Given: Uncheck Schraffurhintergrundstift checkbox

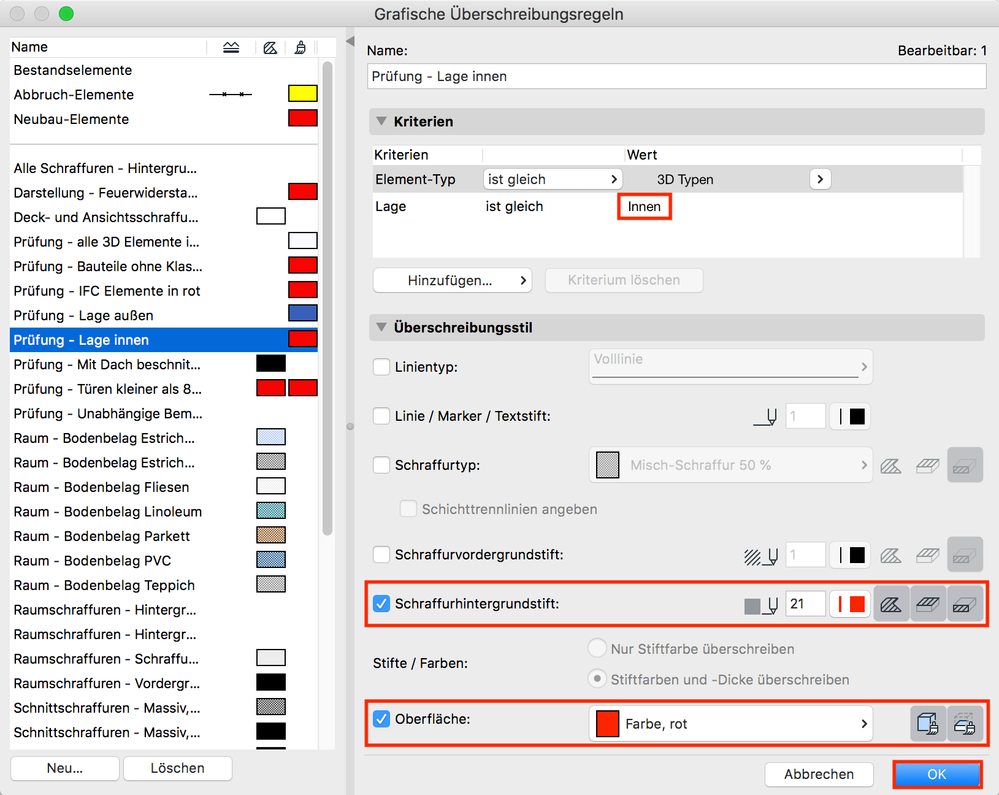Looking at the screenshot, I should click(381, 603).
